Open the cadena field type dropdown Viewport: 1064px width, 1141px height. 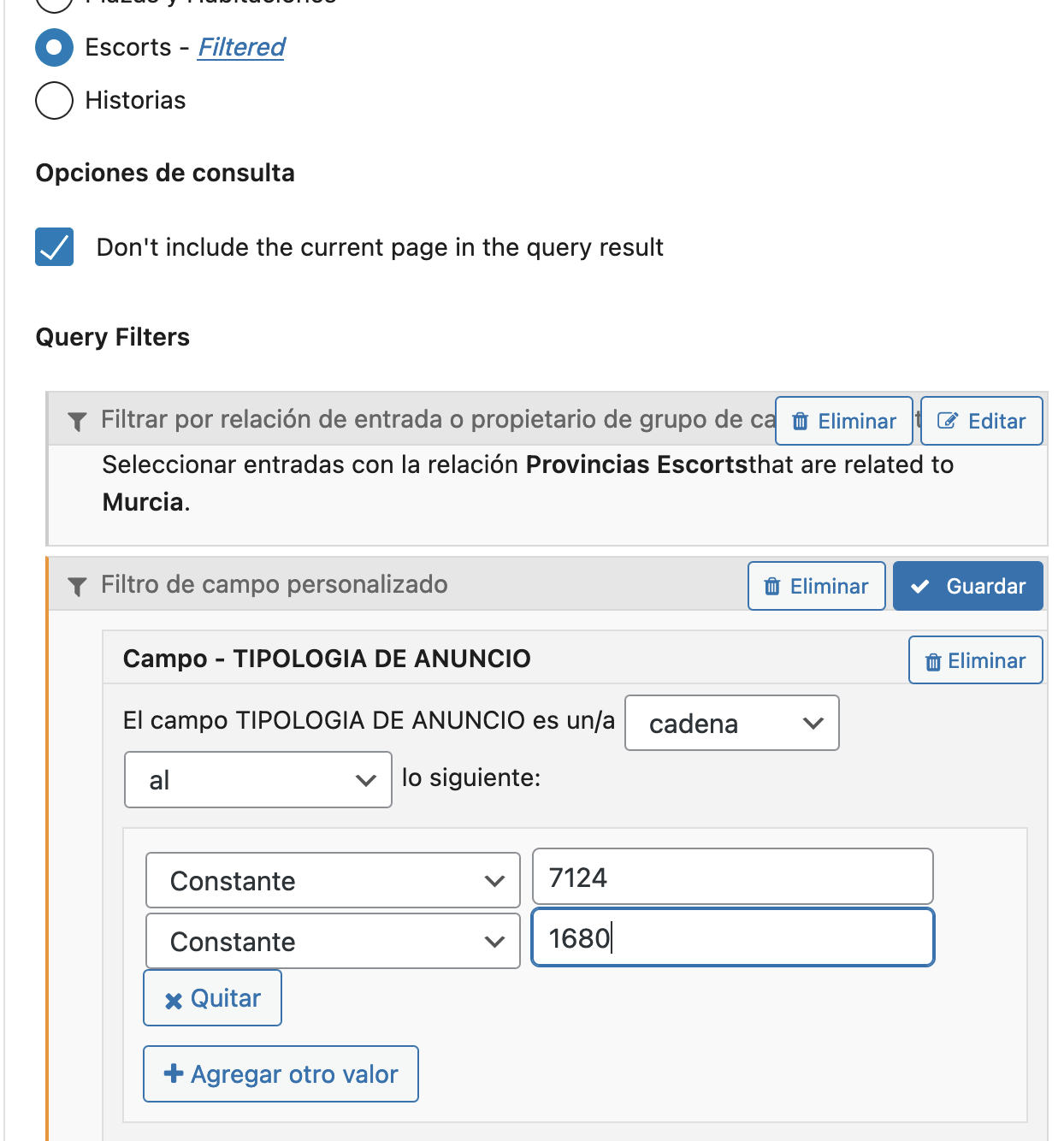tap(732, 723)
